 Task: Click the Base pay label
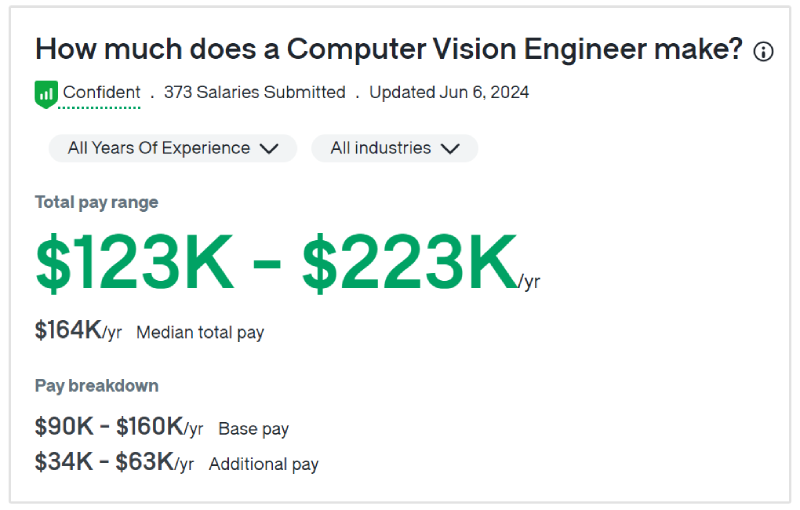[253, 429]
